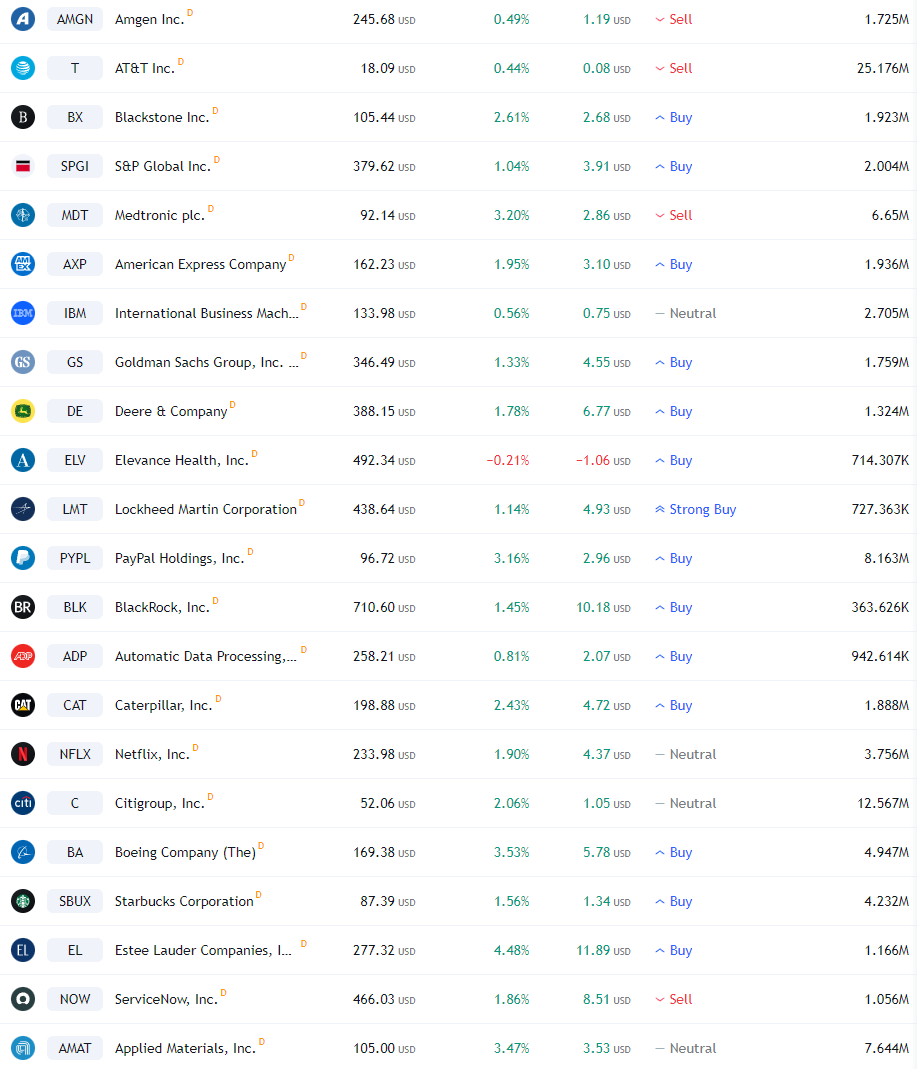Select the SPGI ticker badge

click(x=75, y=166)
